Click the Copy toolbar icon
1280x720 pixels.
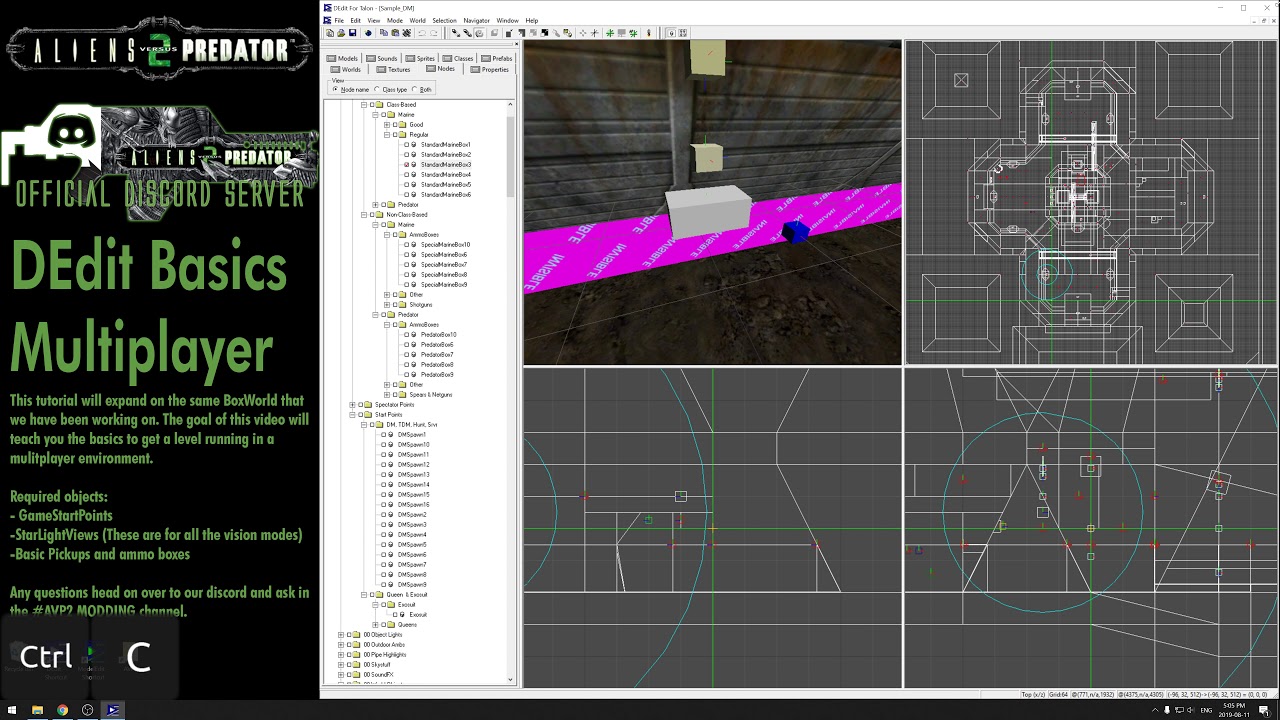[384, 33]
